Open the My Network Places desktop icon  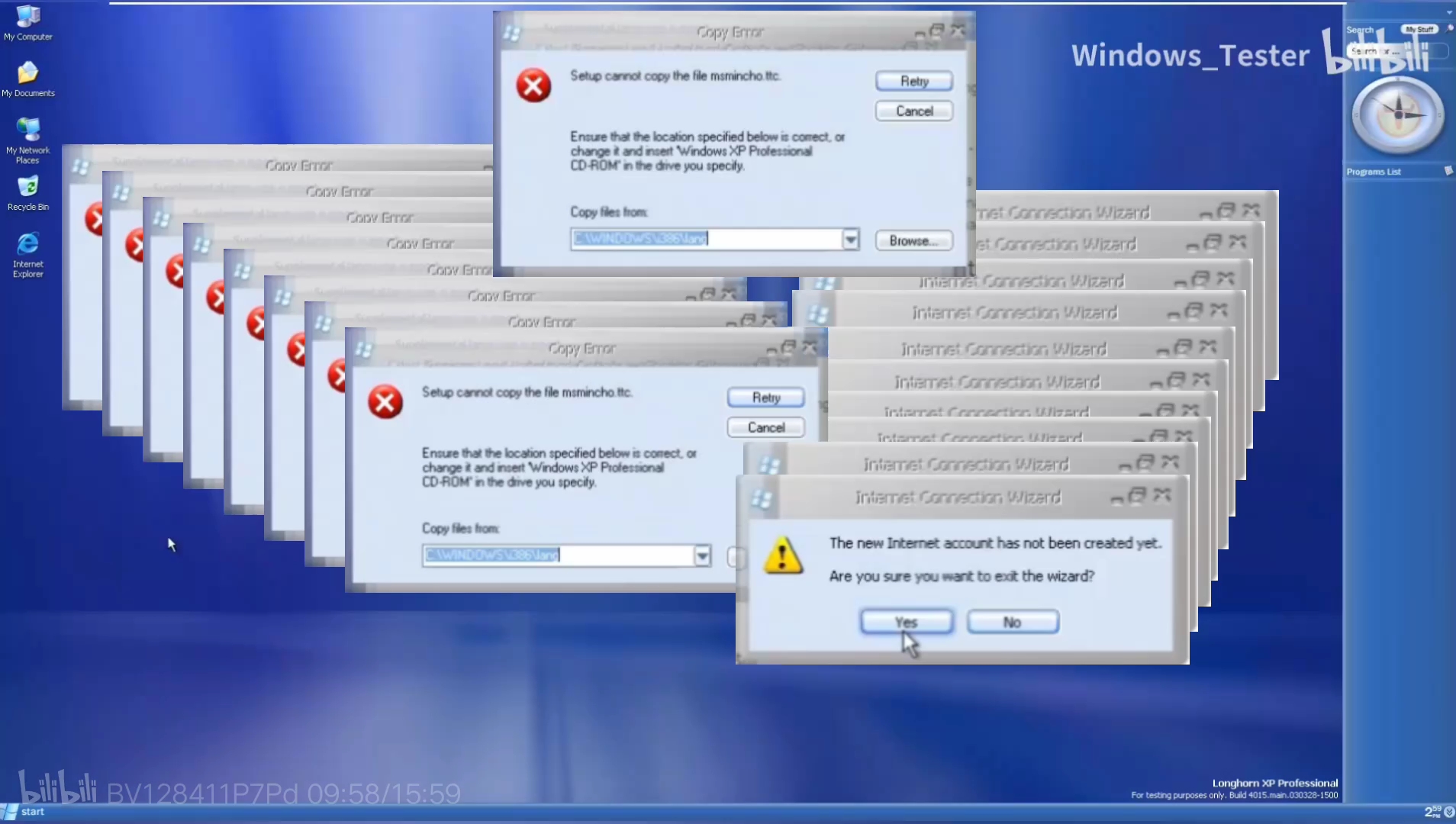(28, 140)
